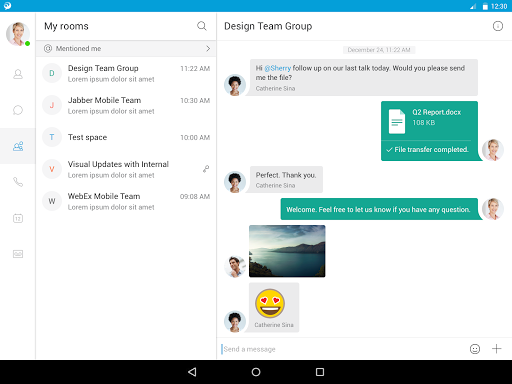
Task: Tap the plus attachment icon
Action: [x=497, y=349]
